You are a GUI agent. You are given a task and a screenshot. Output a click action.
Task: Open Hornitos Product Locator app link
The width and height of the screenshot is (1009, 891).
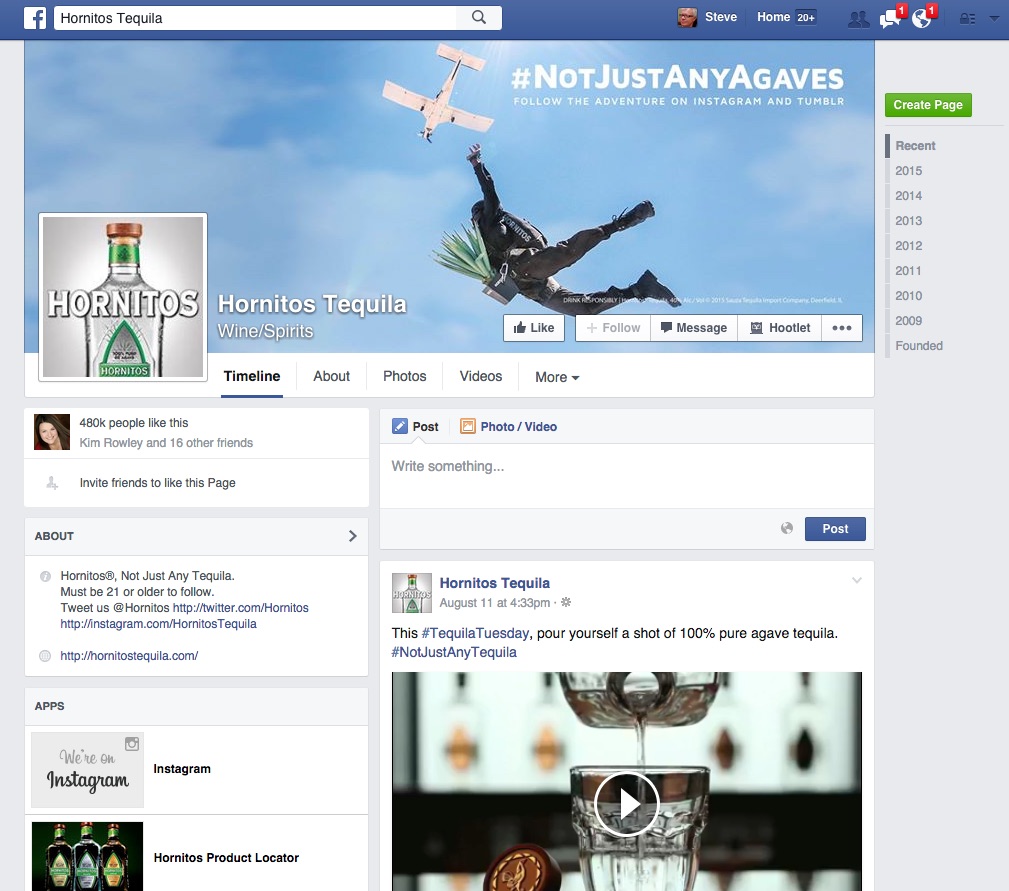tap(226, 858)
